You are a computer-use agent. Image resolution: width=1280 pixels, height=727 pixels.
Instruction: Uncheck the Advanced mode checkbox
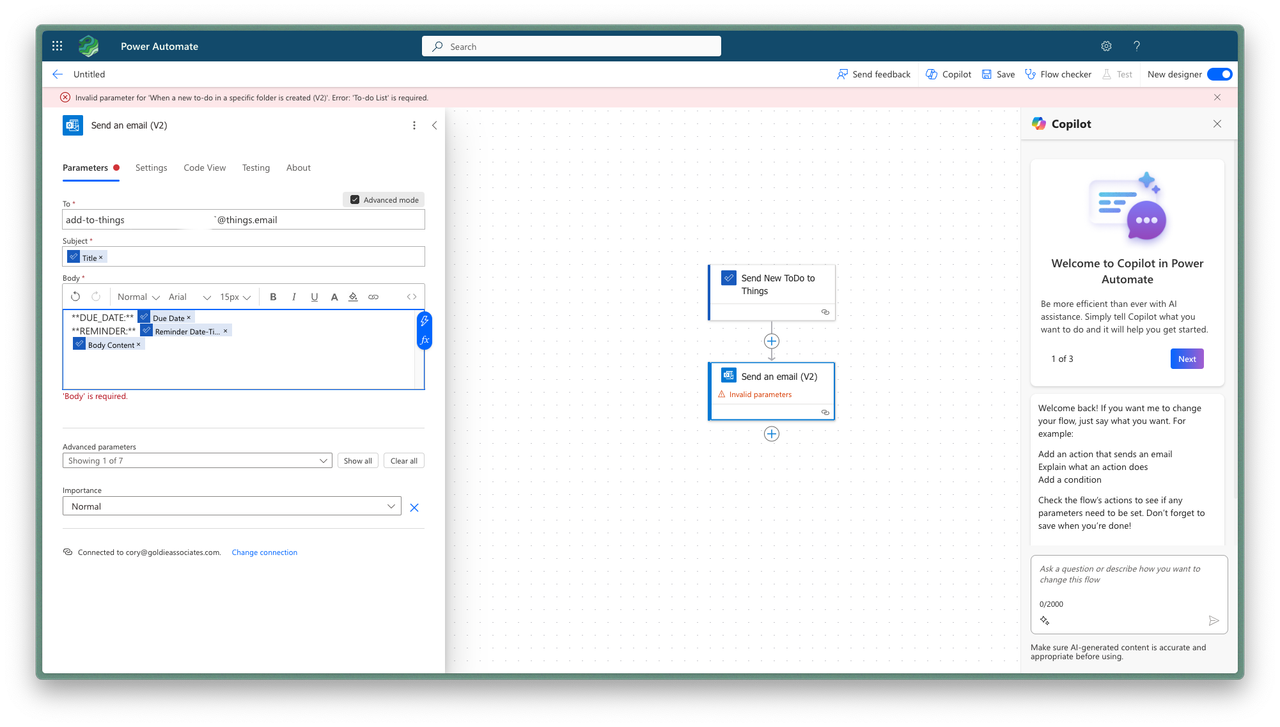pos(355,200)
